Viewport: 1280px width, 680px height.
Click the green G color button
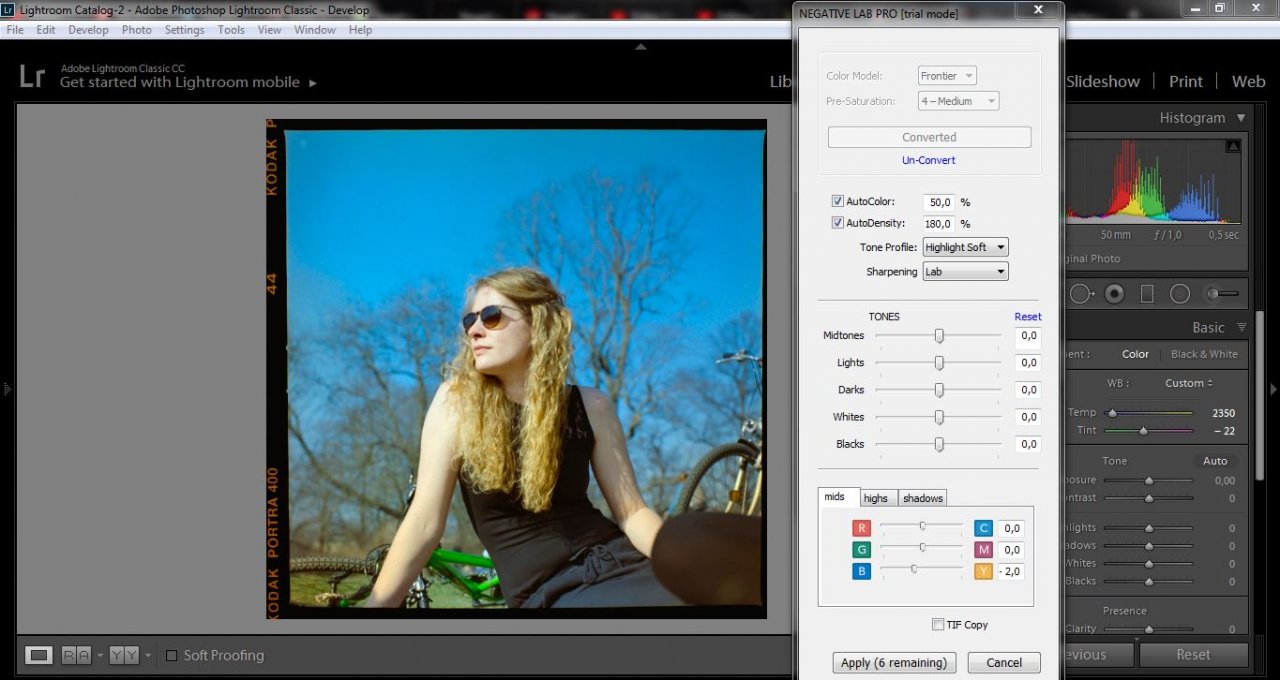pos(861,550)
